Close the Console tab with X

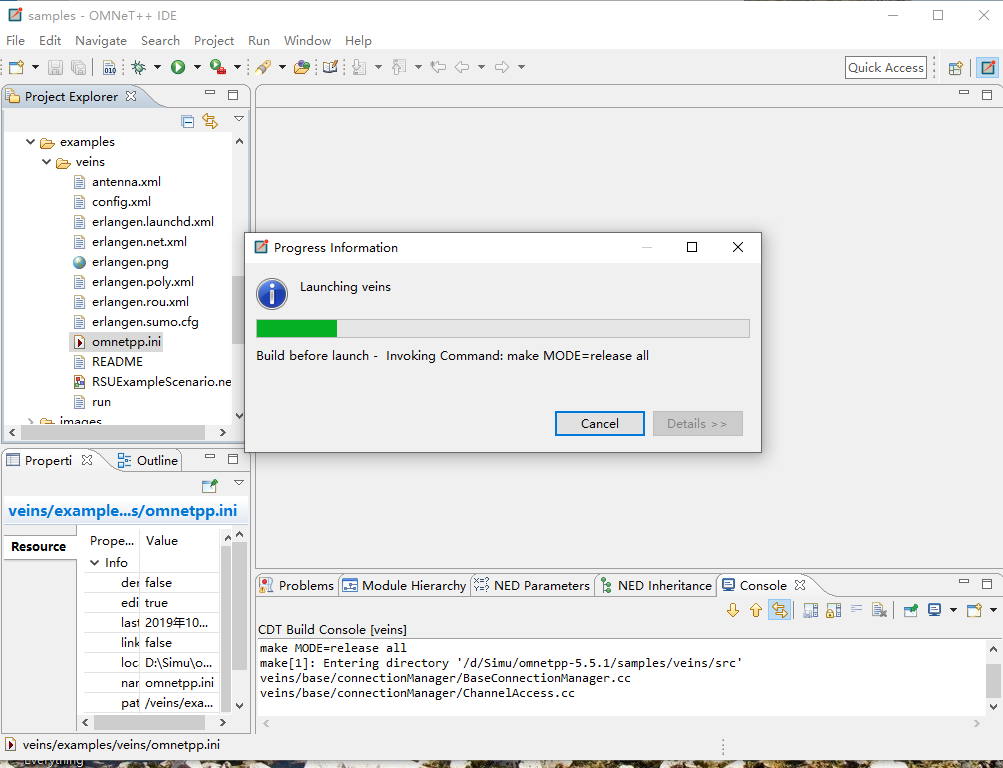pyautogui.click(x=800, y=585)
